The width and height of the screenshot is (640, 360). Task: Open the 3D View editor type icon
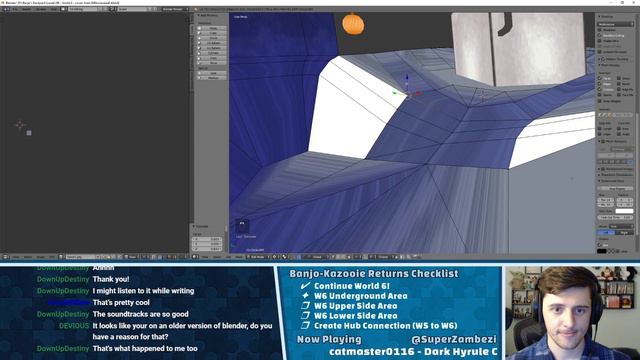tap(196, 257)
